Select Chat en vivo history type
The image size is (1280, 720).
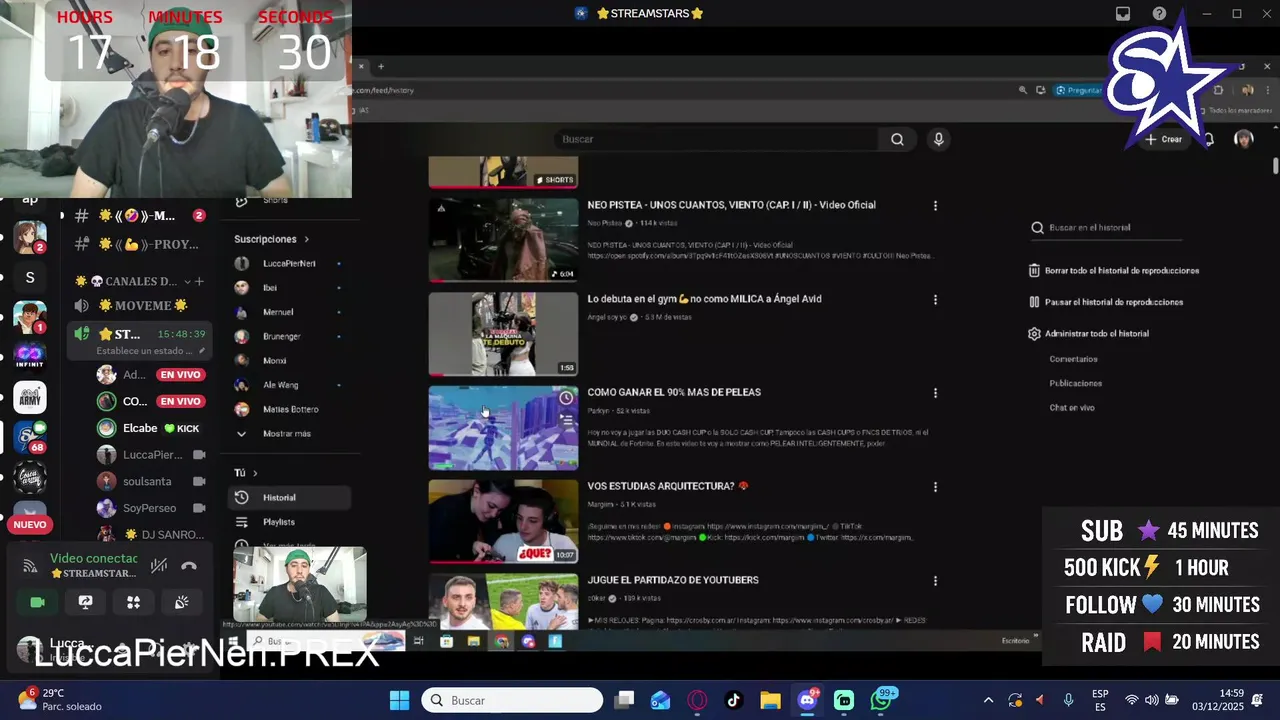[x=1072, y=408]
